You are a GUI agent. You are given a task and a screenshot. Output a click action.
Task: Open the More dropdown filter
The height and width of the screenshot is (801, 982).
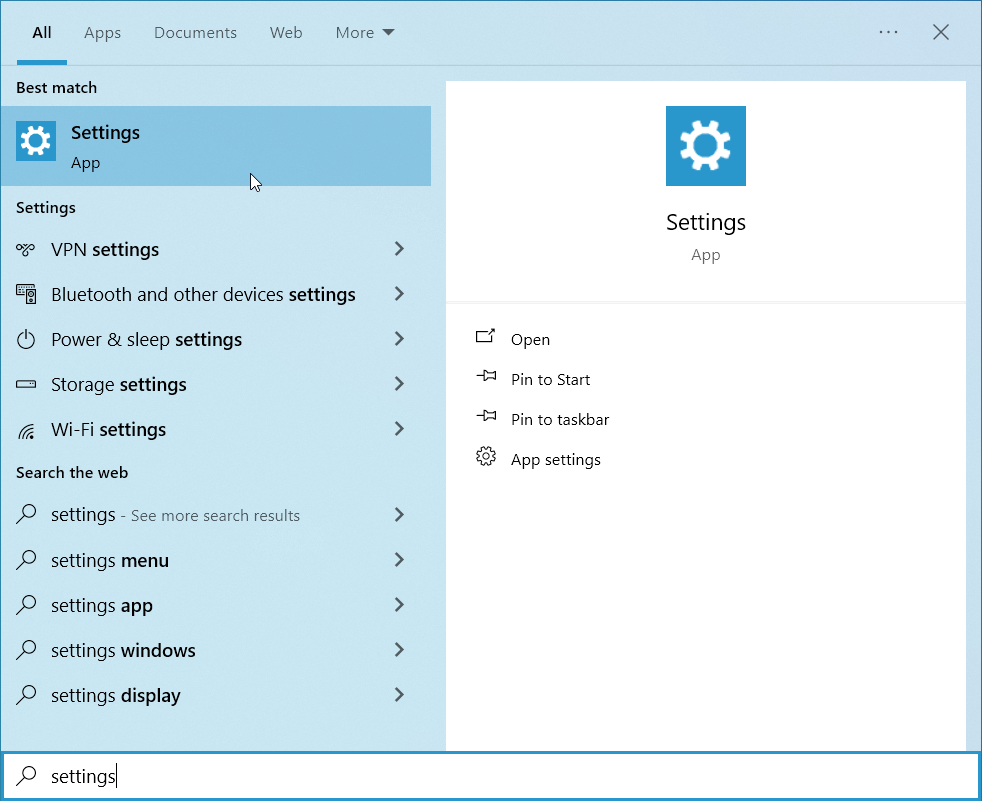(365, 33)
